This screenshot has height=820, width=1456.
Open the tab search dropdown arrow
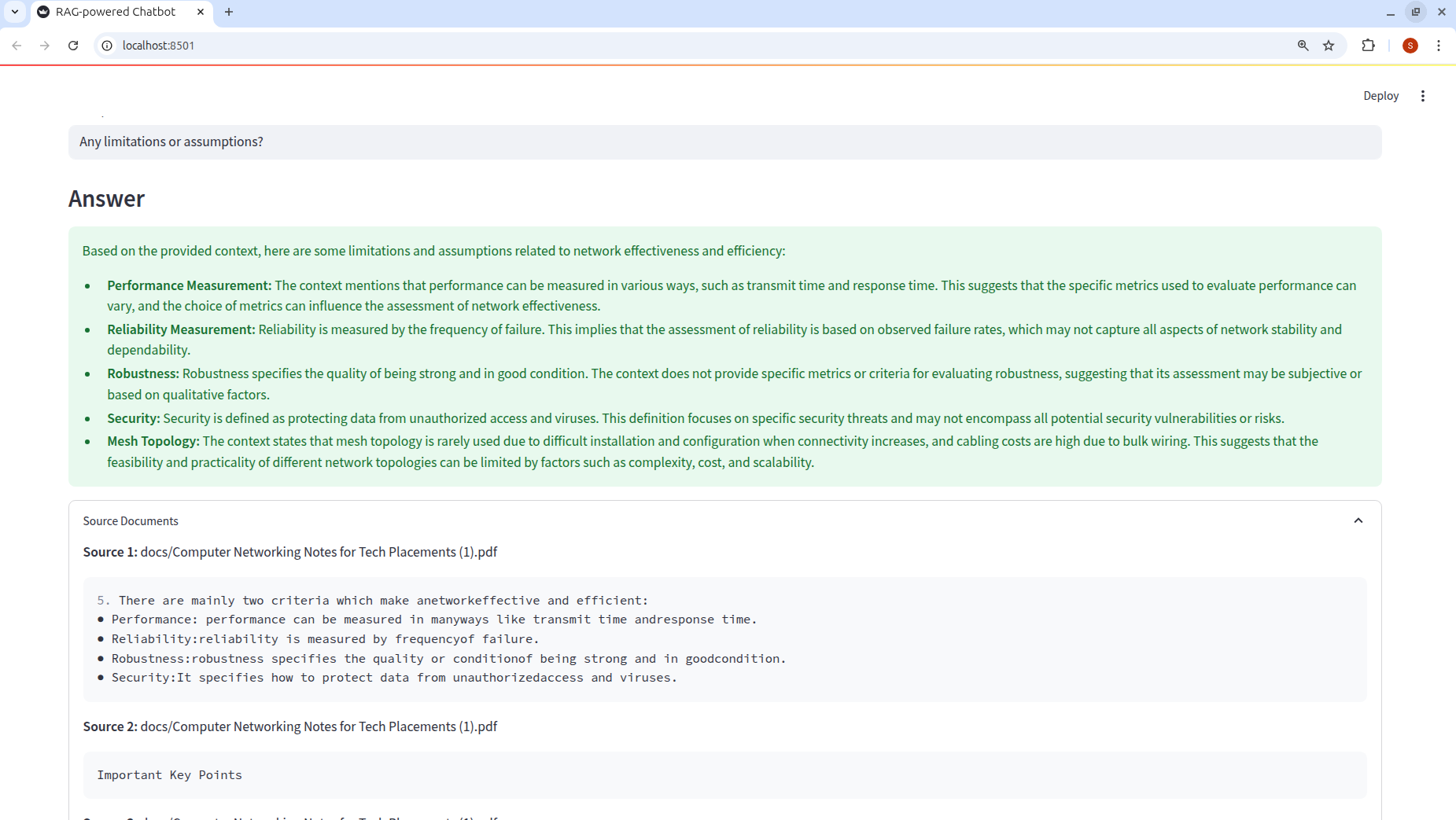15,12
